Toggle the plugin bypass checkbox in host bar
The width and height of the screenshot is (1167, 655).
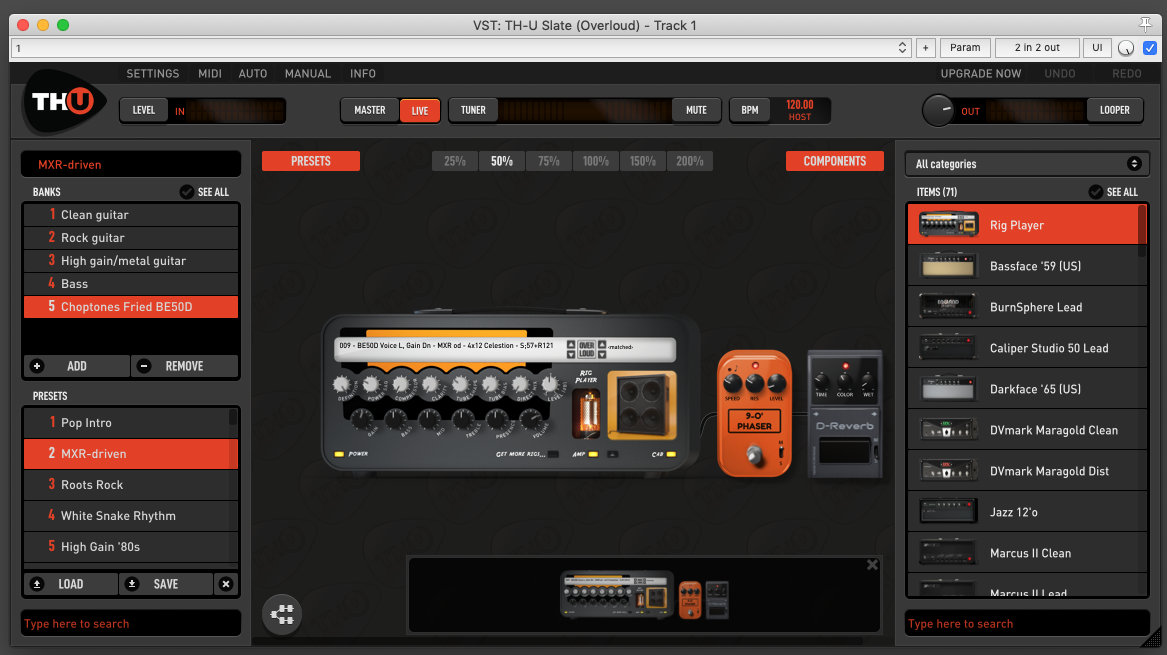coord(1149,48)
